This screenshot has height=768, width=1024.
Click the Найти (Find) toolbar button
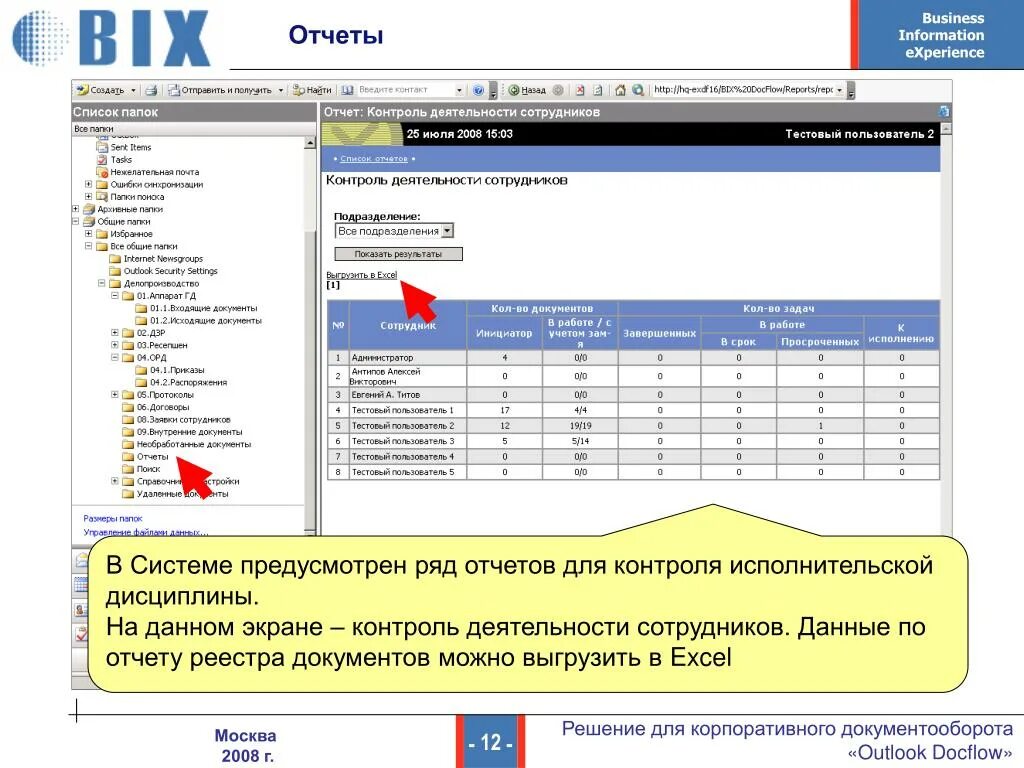point(312,90)
